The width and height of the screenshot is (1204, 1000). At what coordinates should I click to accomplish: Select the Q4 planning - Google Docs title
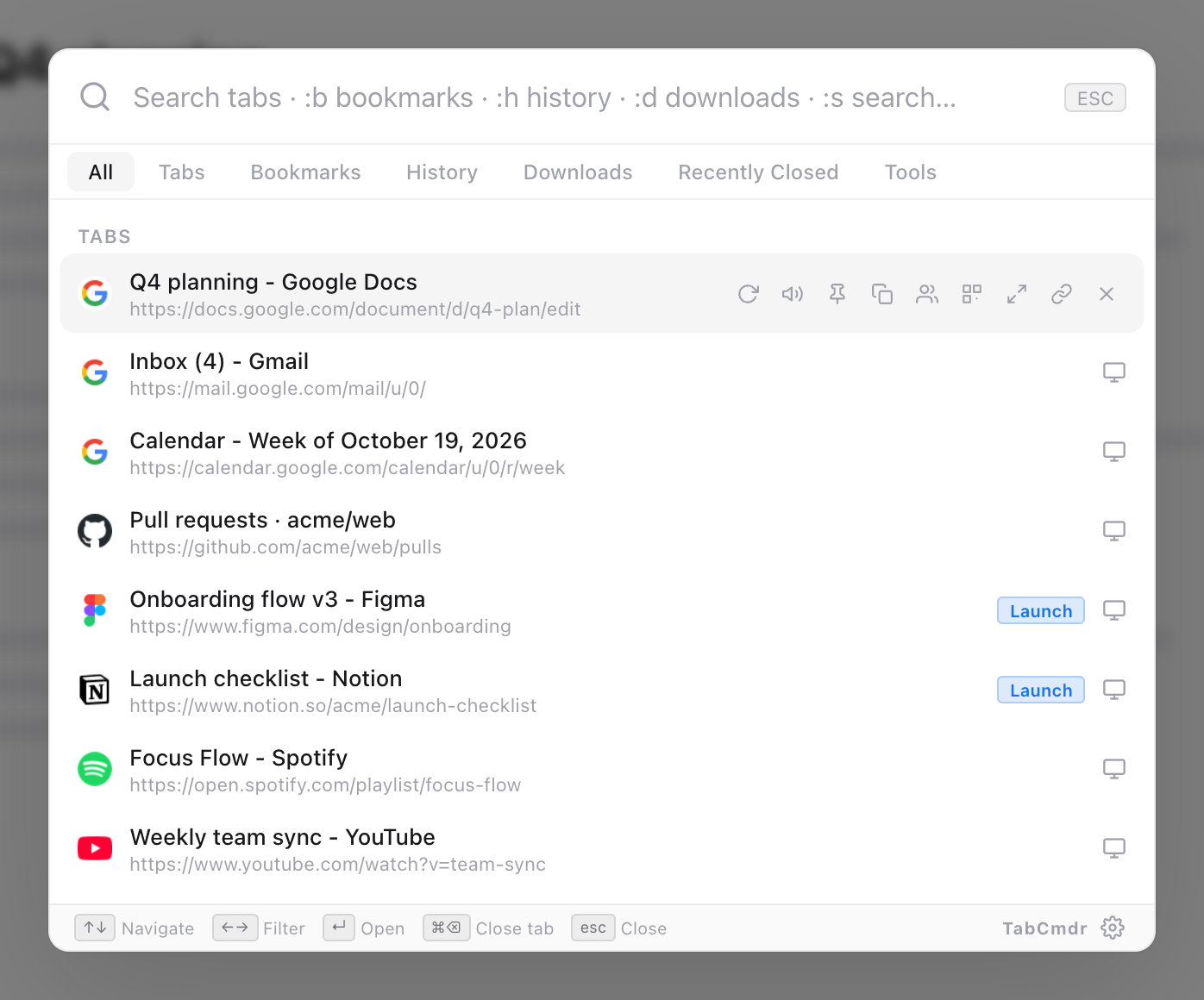click(x=273, y=282)
